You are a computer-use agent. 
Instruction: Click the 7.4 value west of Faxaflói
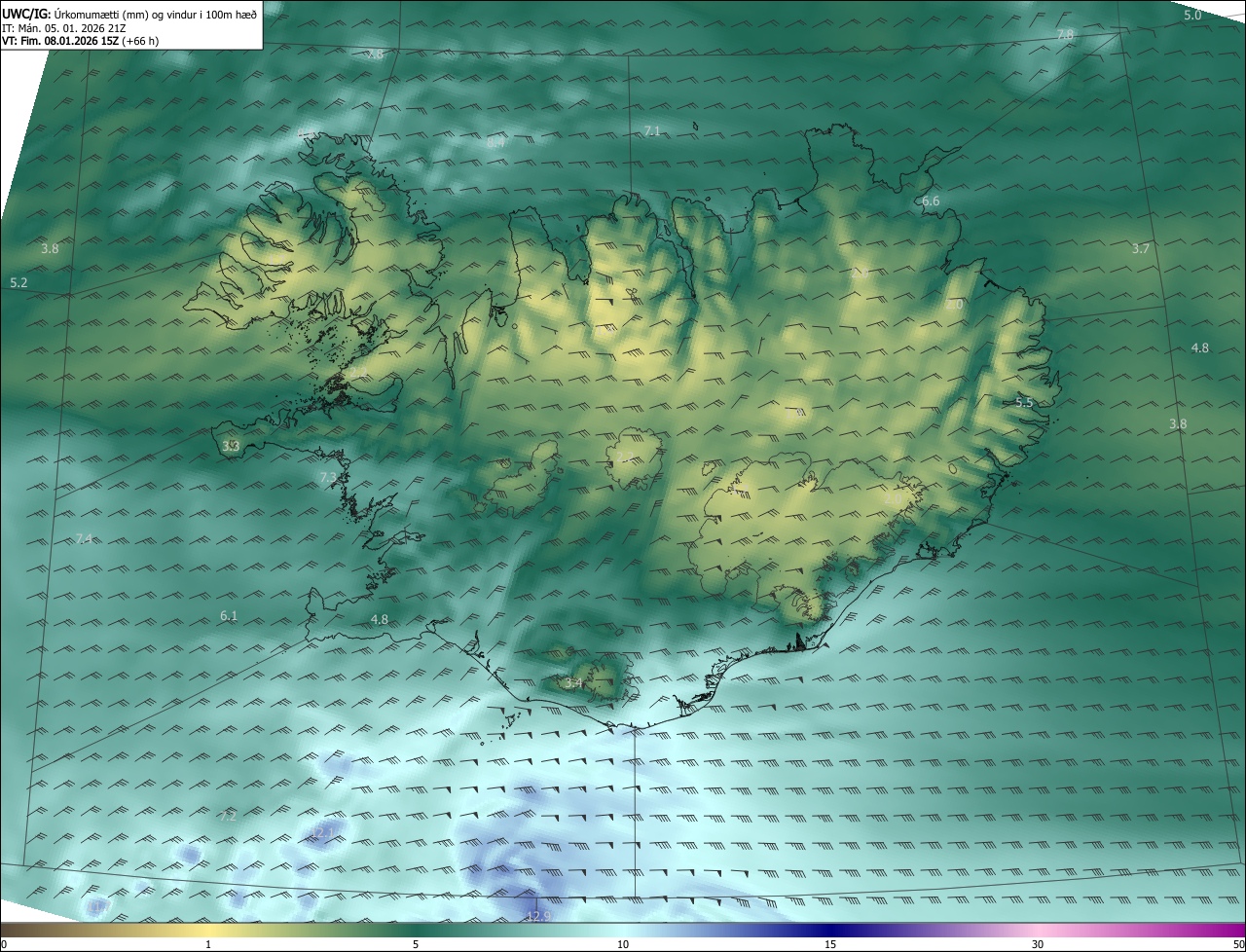(x=83, y=539)
